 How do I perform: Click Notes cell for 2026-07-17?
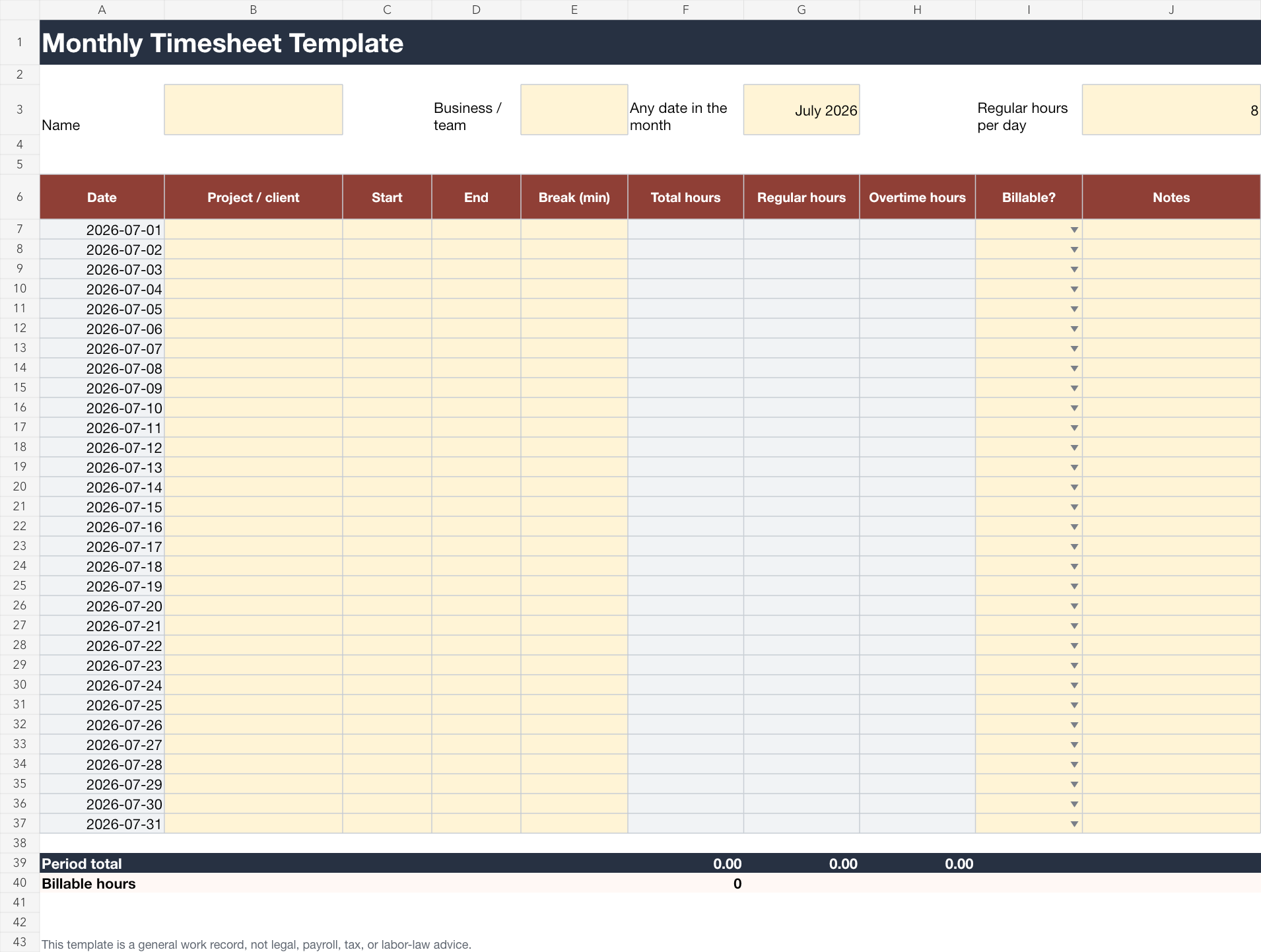(x=1171, y=547)
